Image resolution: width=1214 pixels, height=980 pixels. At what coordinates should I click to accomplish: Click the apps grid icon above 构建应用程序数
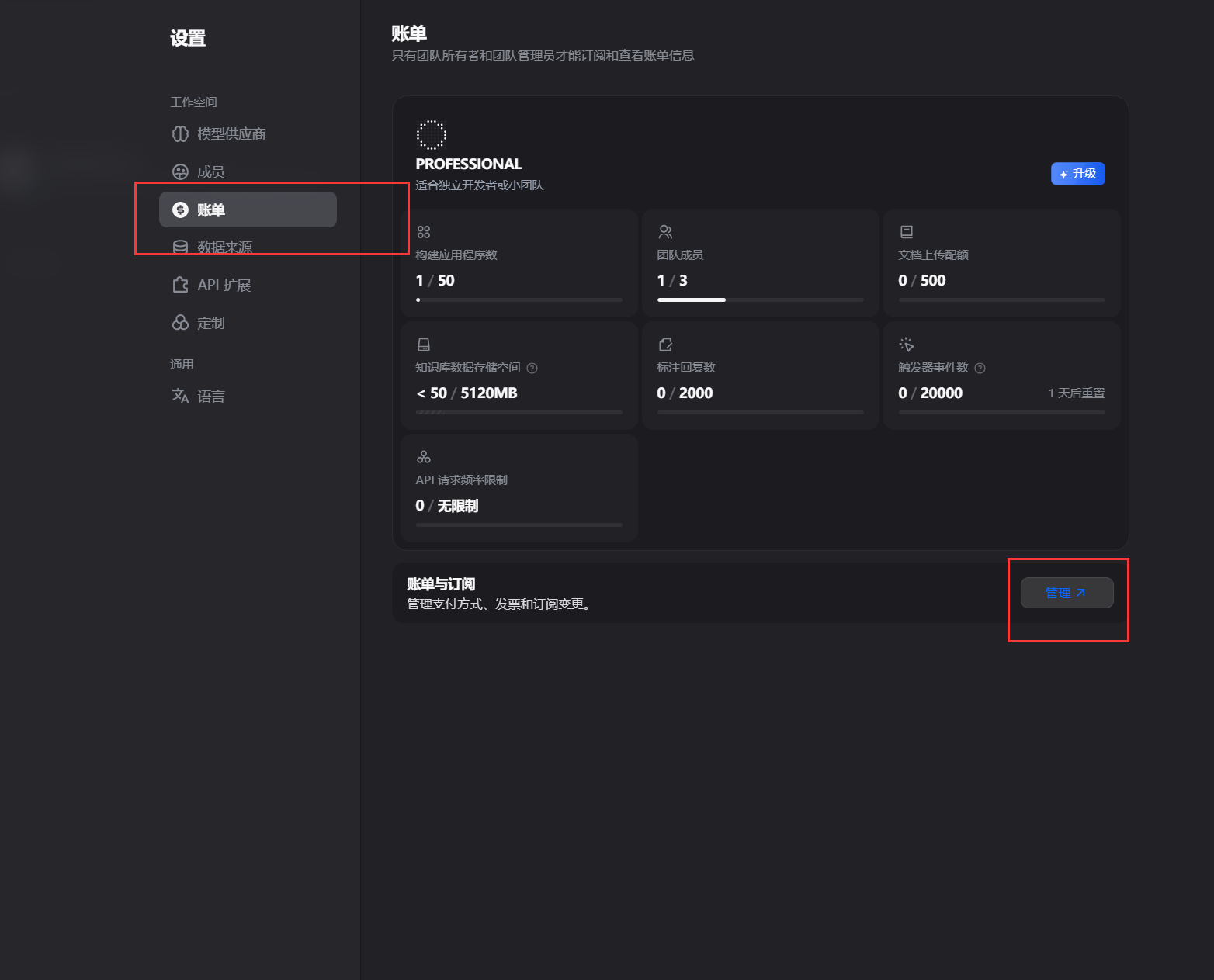coord(424,232)
